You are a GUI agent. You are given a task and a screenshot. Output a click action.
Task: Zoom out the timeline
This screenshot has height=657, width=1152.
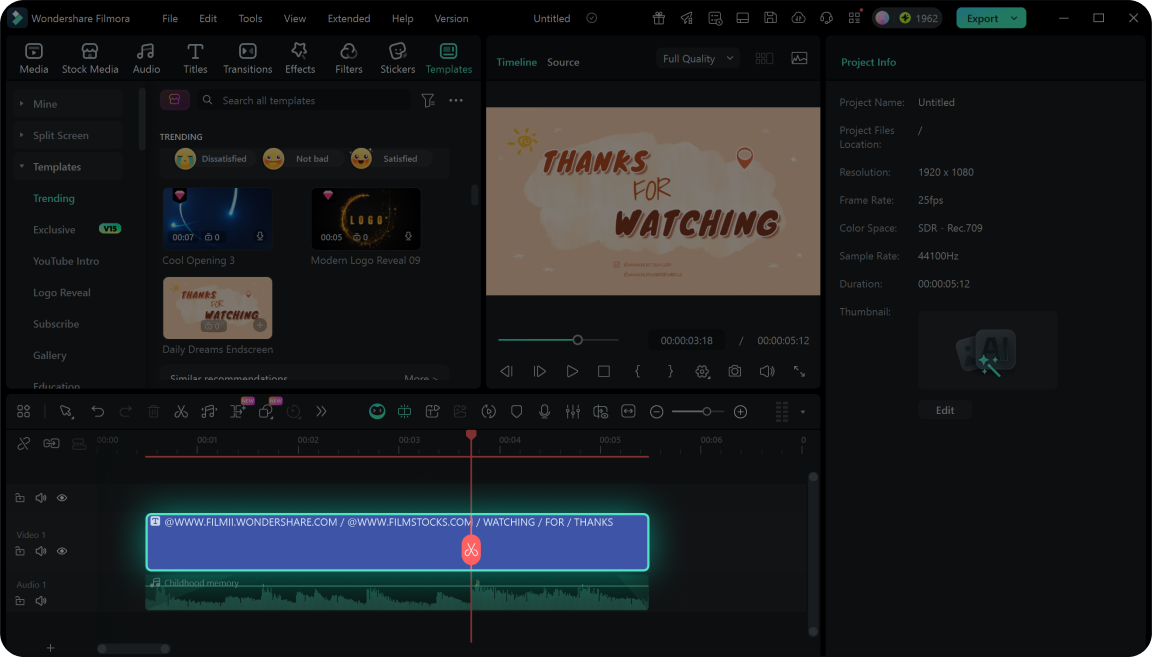tap(657, 412)
